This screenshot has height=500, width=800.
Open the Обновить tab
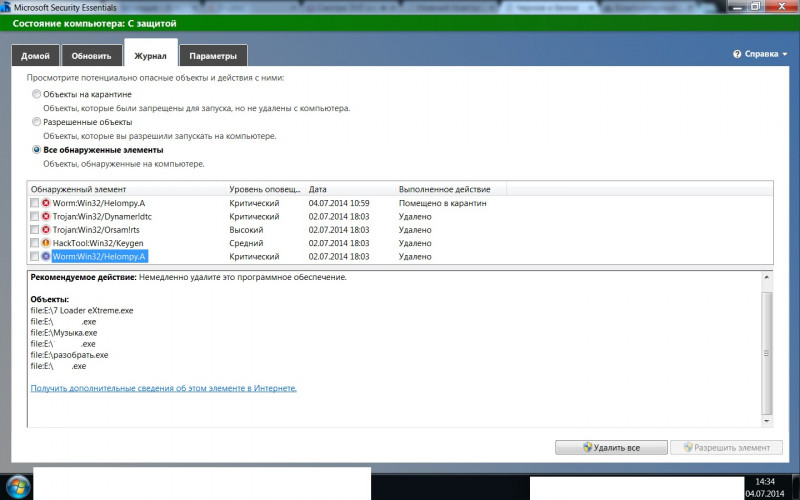point(91,56)
